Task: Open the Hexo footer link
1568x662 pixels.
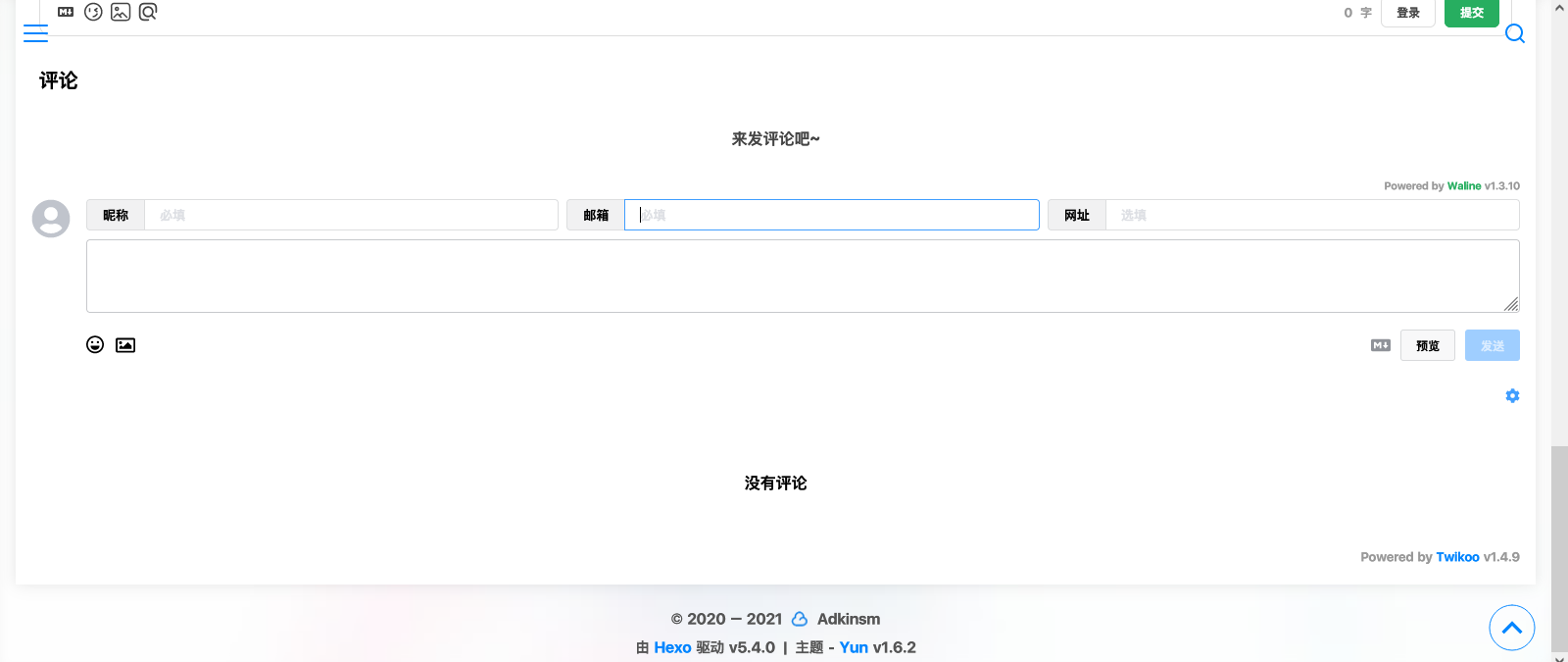Action: 672,647
